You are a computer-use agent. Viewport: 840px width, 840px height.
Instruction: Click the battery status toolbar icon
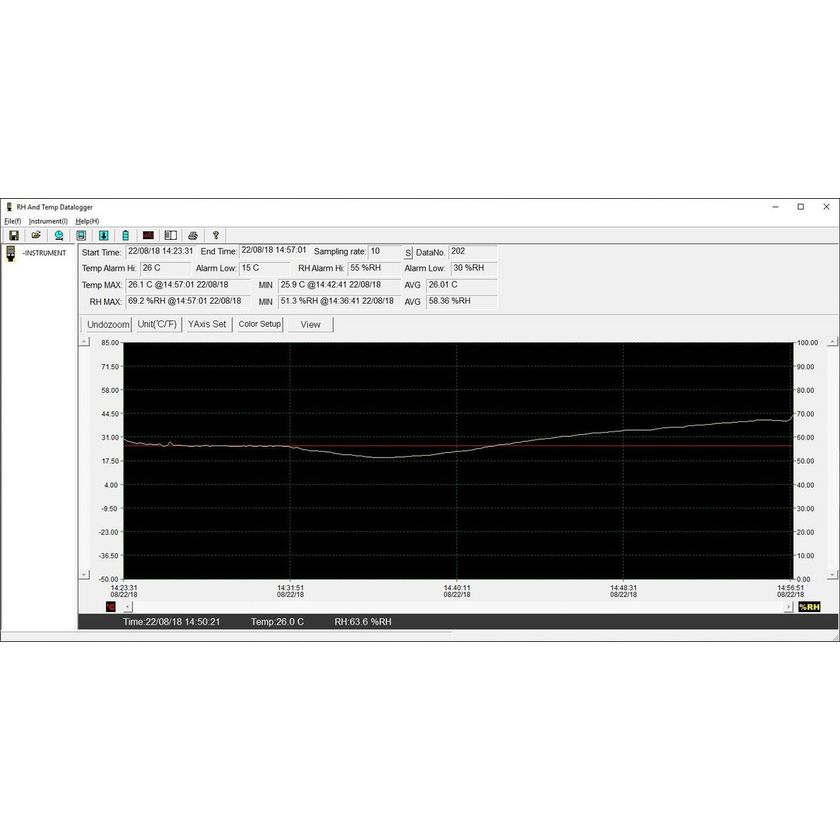(125, 235)
